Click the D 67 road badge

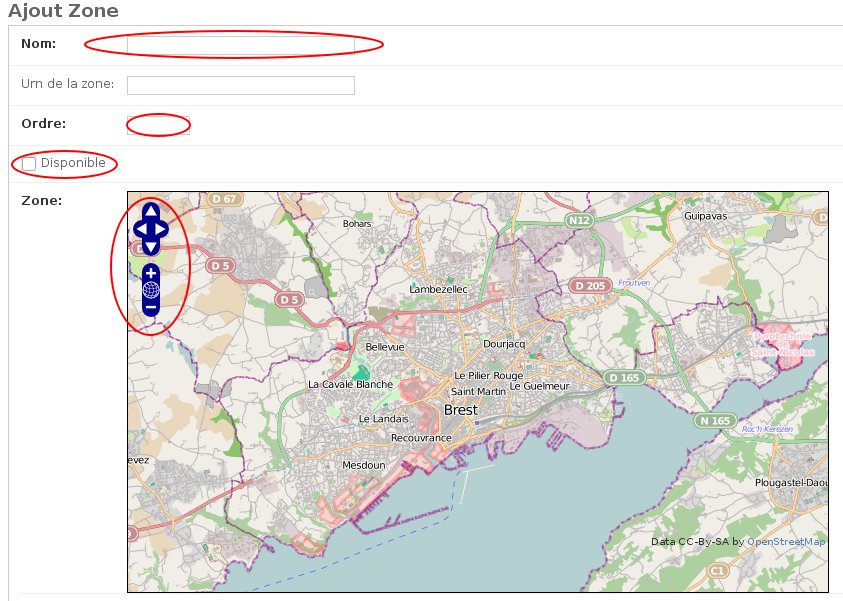coord(224,199)
